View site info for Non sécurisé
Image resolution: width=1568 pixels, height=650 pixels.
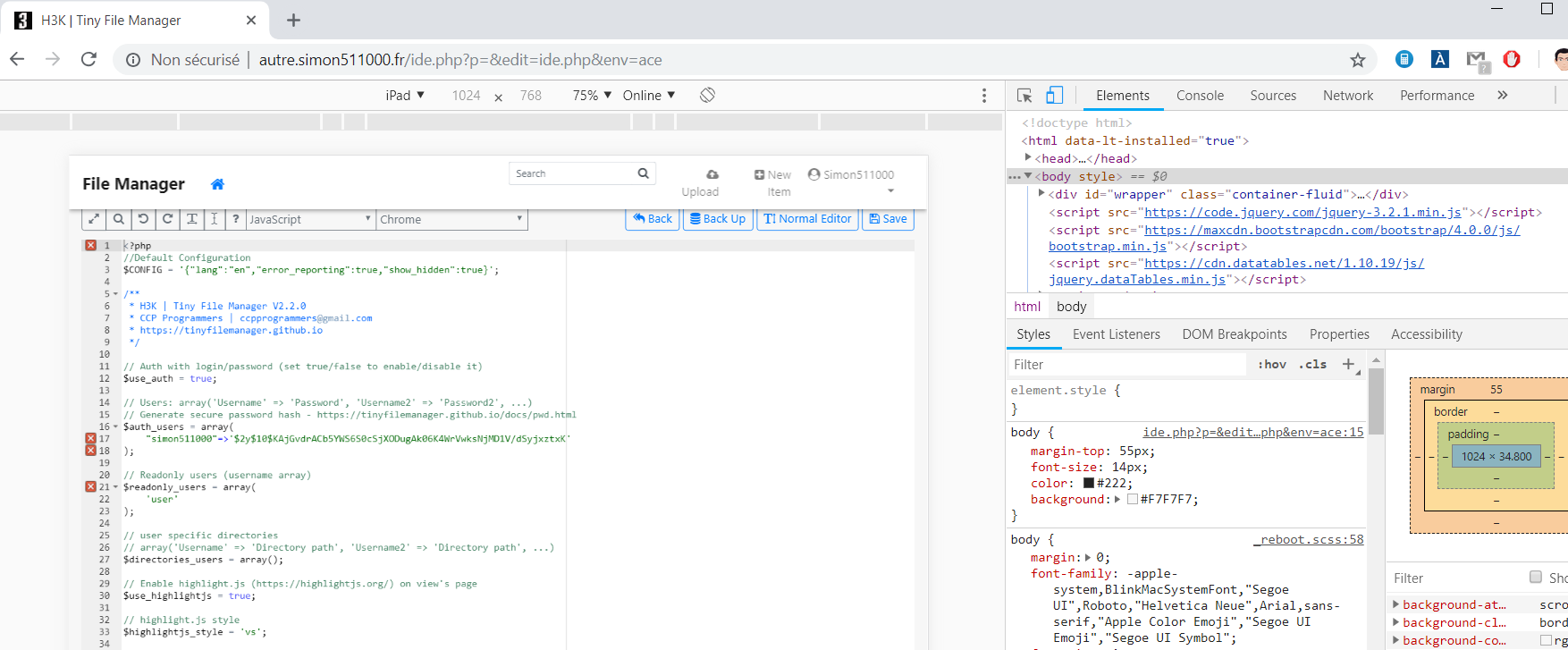(133, 60)
